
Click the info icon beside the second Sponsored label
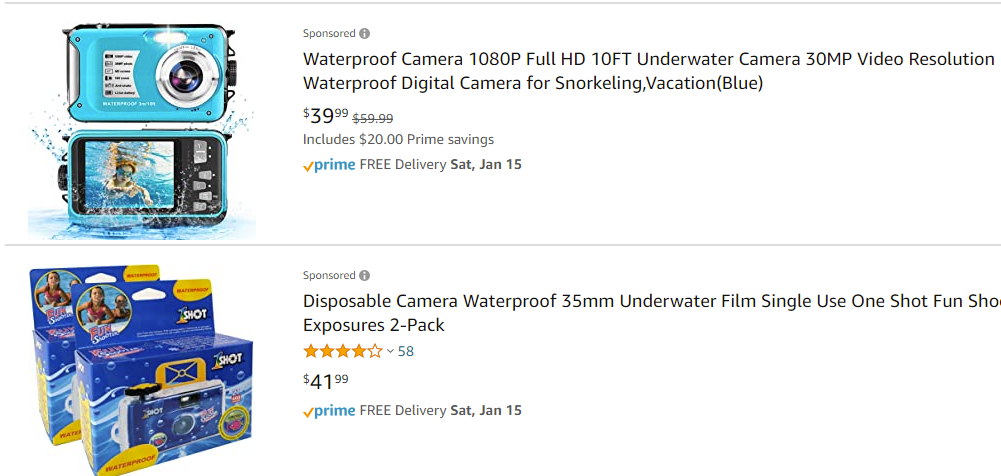point(364,275)
